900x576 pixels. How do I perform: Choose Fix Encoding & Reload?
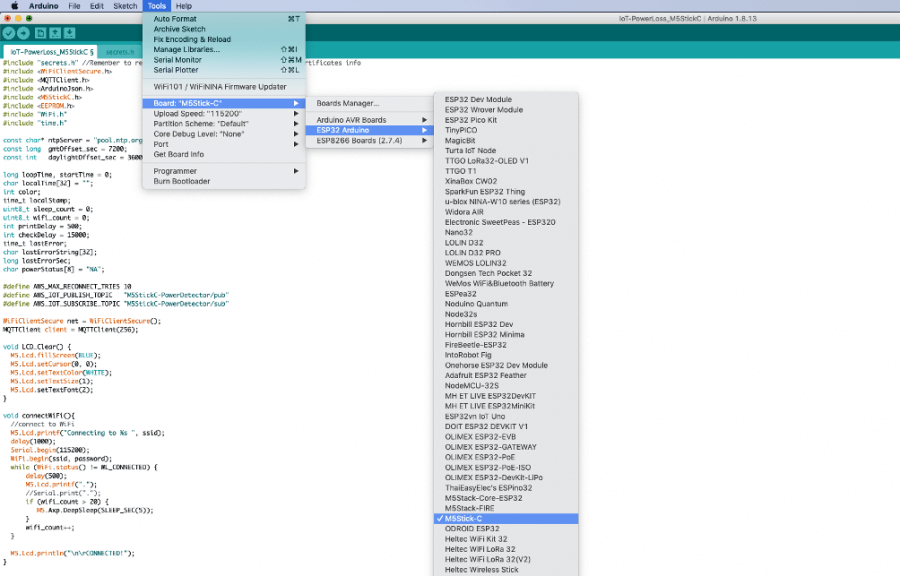coord(224,40)
